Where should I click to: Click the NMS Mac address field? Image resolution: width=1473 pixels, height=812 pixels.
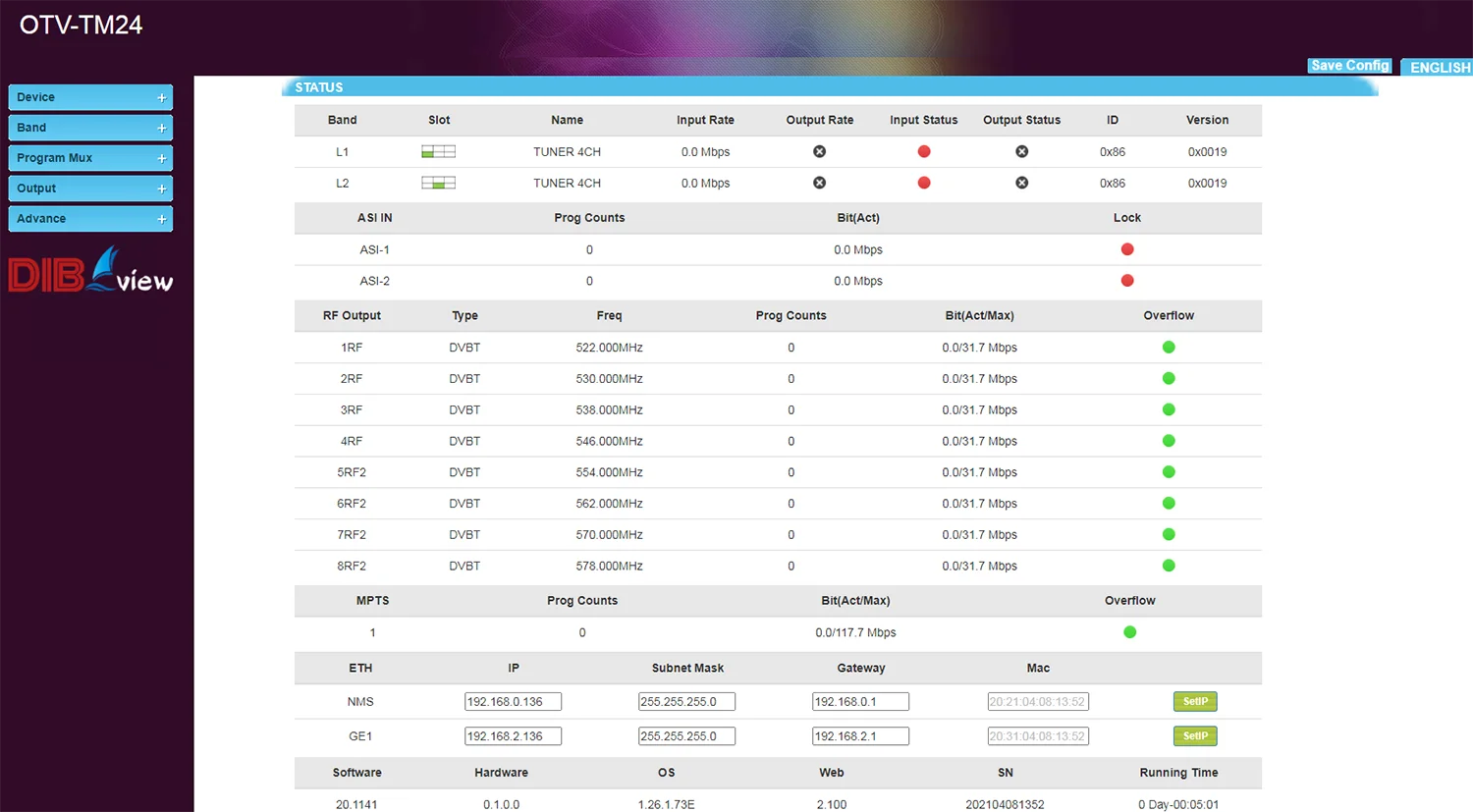1038,702
